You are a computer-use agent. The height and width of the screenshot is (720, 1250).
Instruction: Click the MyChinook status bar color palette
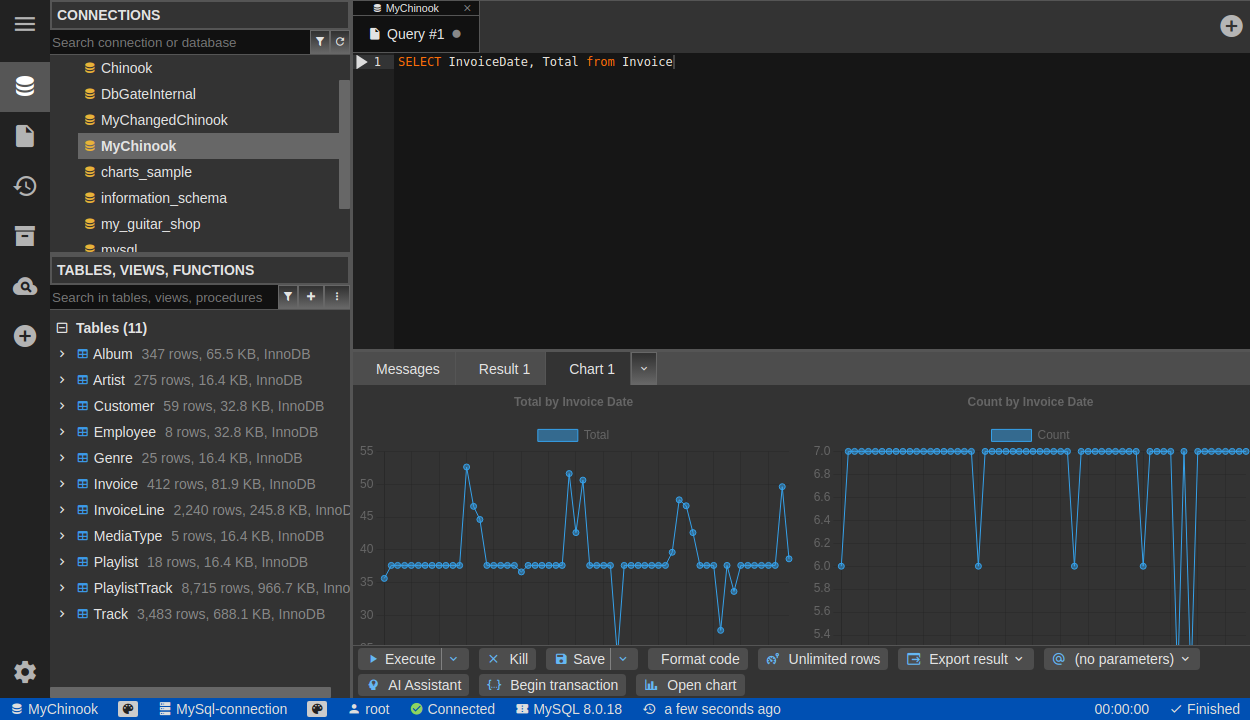128,709
